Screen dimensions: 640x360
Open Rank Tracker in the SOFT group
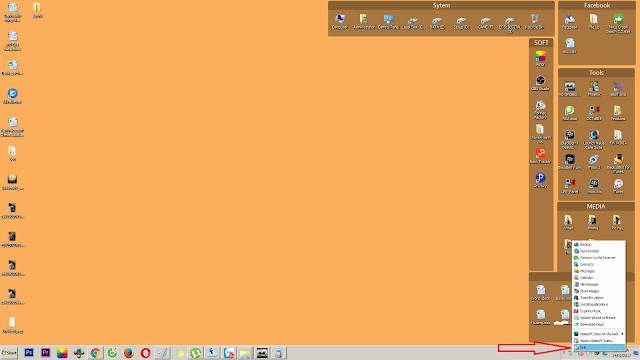pyautogui.click(x=540, y=156)
